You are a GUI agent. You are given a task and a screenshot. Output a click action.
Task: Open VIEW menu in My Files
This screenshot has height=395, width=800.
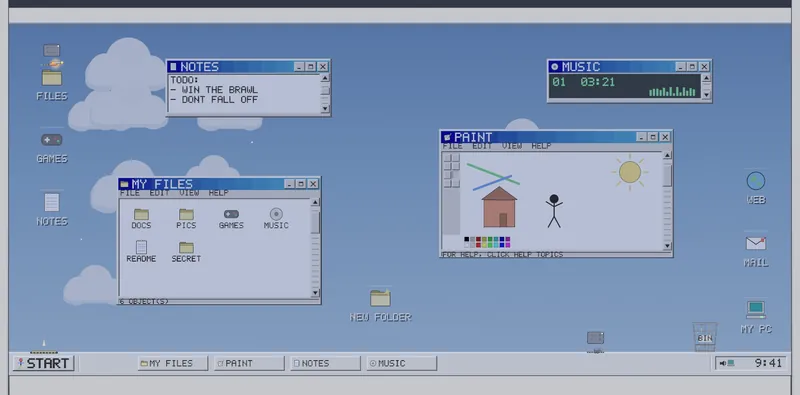click(189, 193)
